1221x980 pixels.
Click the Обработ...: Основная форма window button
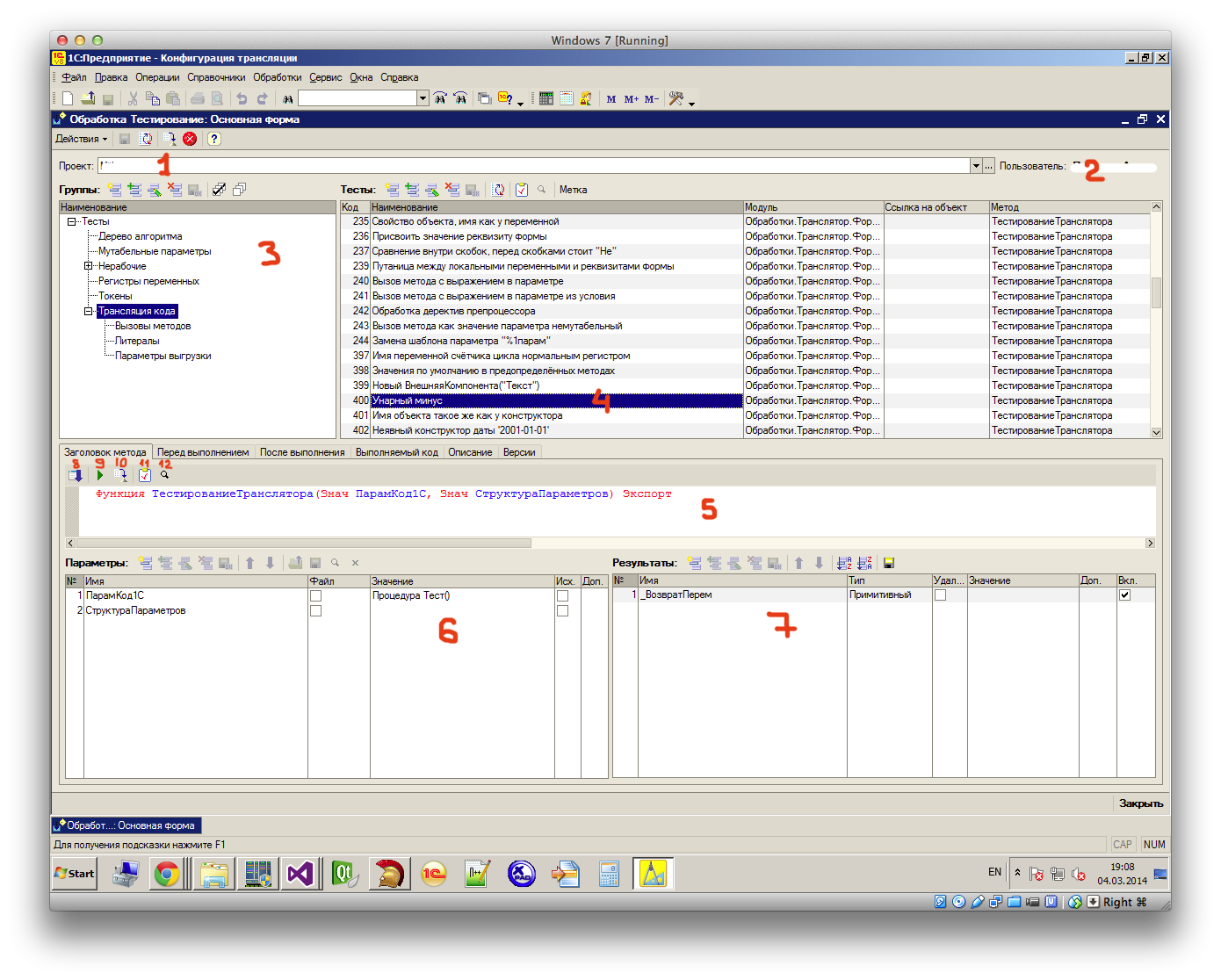[x=126, y=825]
